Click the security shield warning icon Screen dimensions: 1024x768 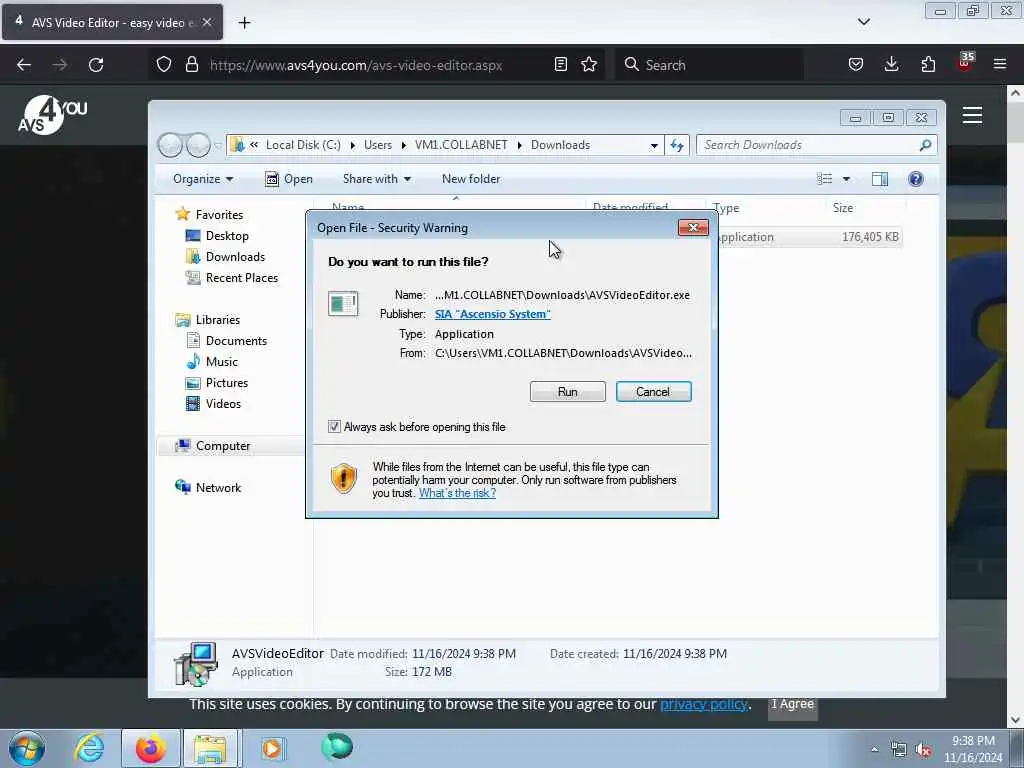(x=344, y=478)
